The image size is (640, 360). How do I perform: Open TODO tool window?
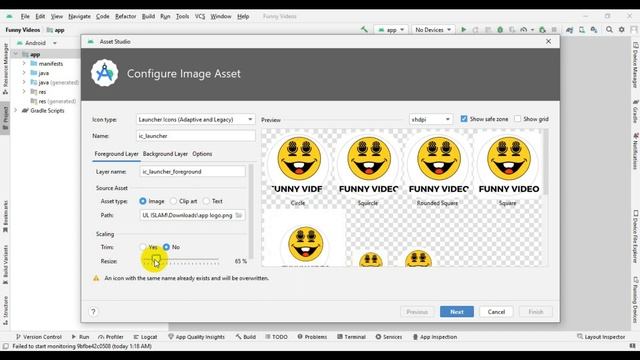pos(276,337)
